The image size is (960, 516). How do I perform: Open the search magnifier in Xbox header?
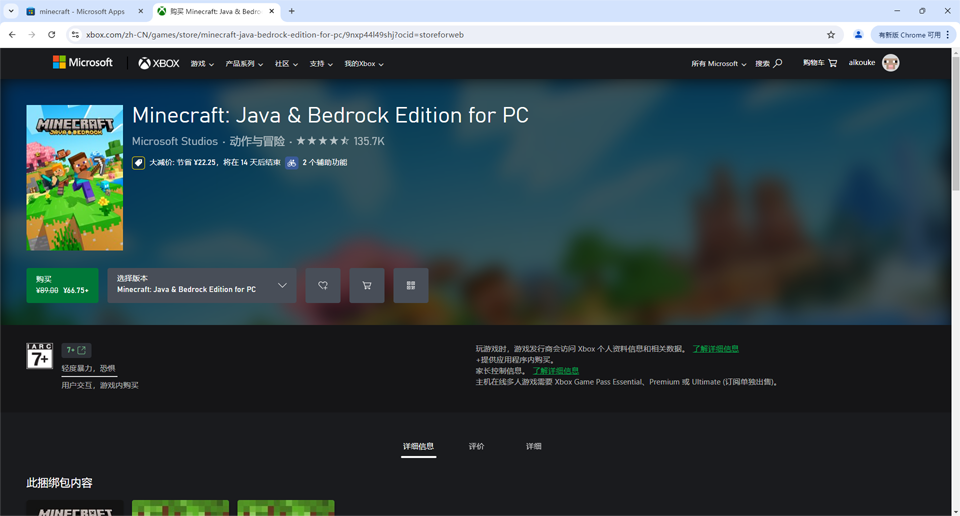point(769,63)
